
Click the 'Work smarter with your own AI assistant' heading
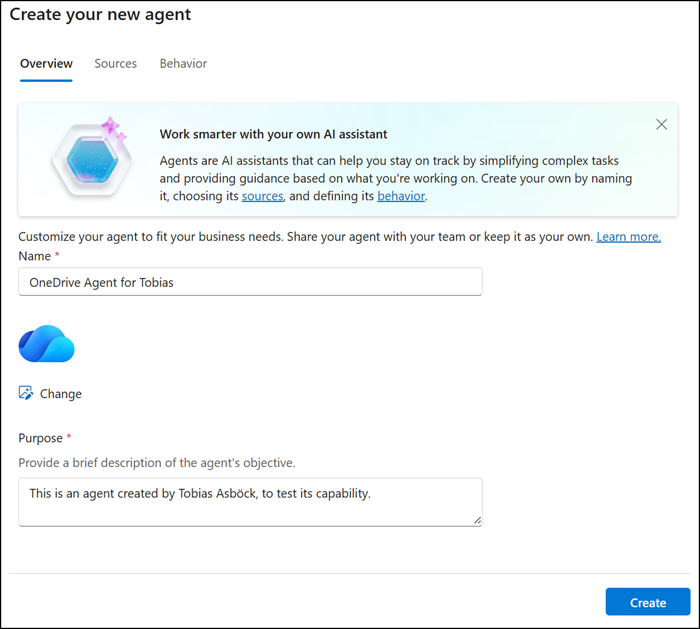coord(273,134)
